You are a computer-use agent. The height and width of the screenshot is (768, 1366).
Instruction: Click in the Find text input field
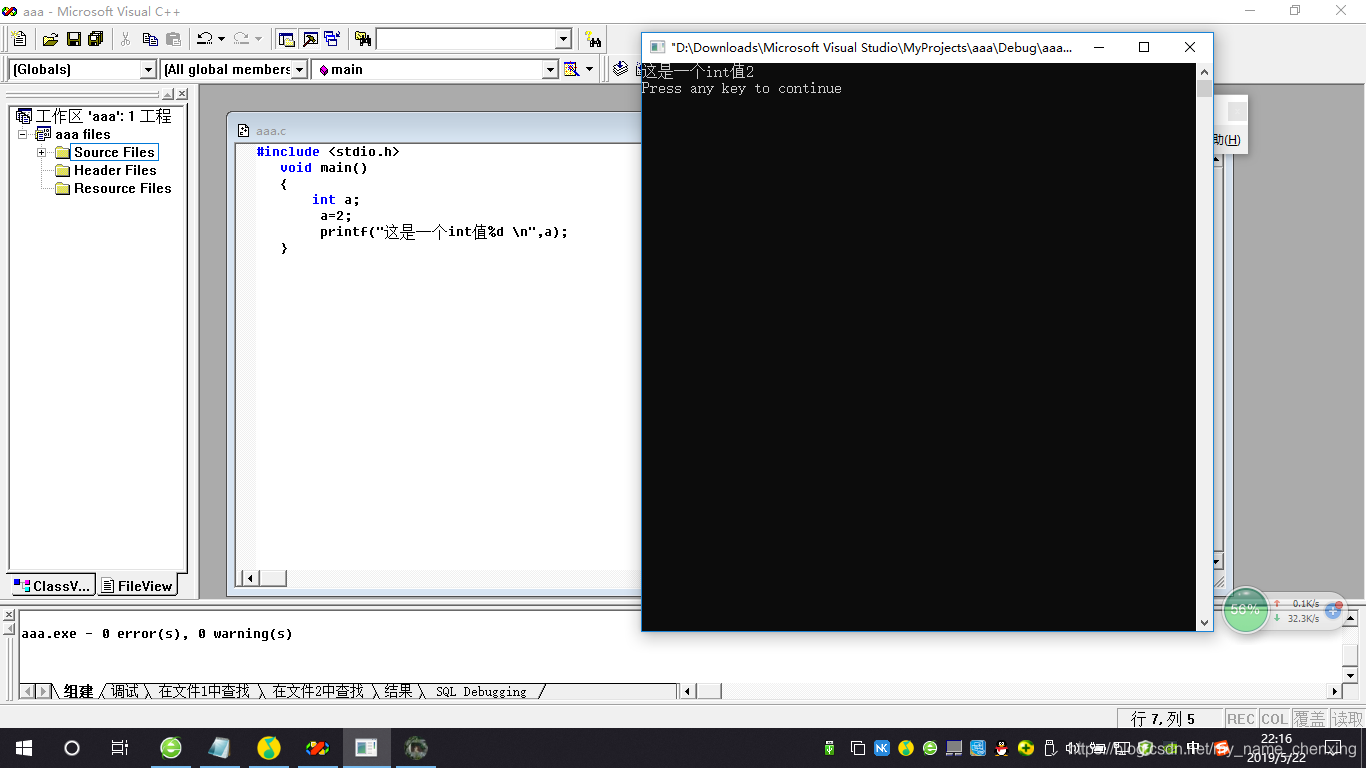(x=466, y=39)
